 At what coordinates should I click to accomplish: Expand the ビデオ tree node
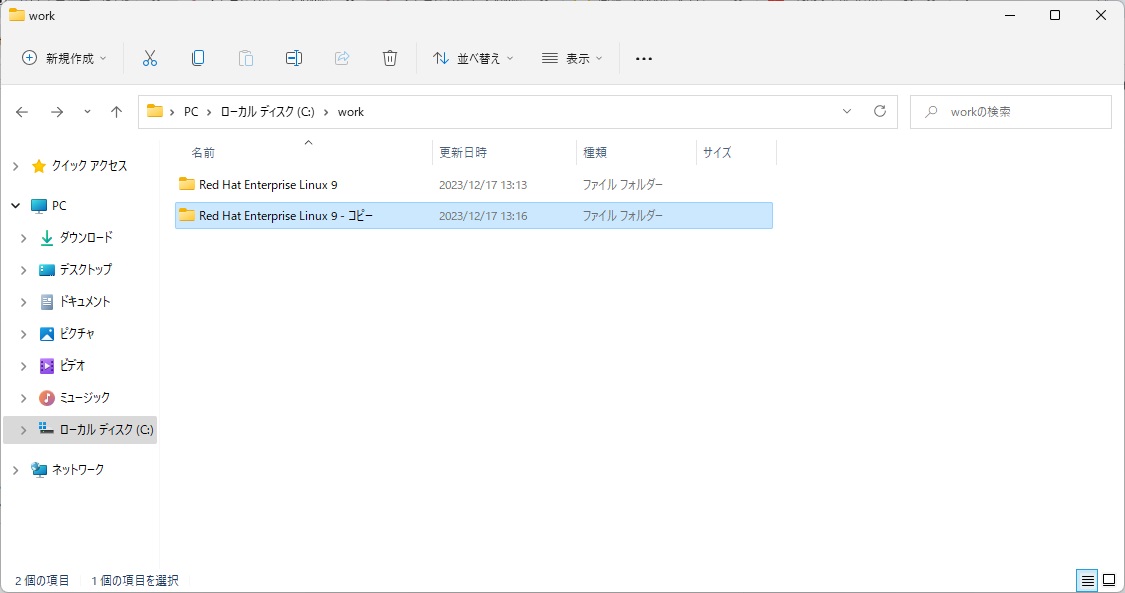24,366
